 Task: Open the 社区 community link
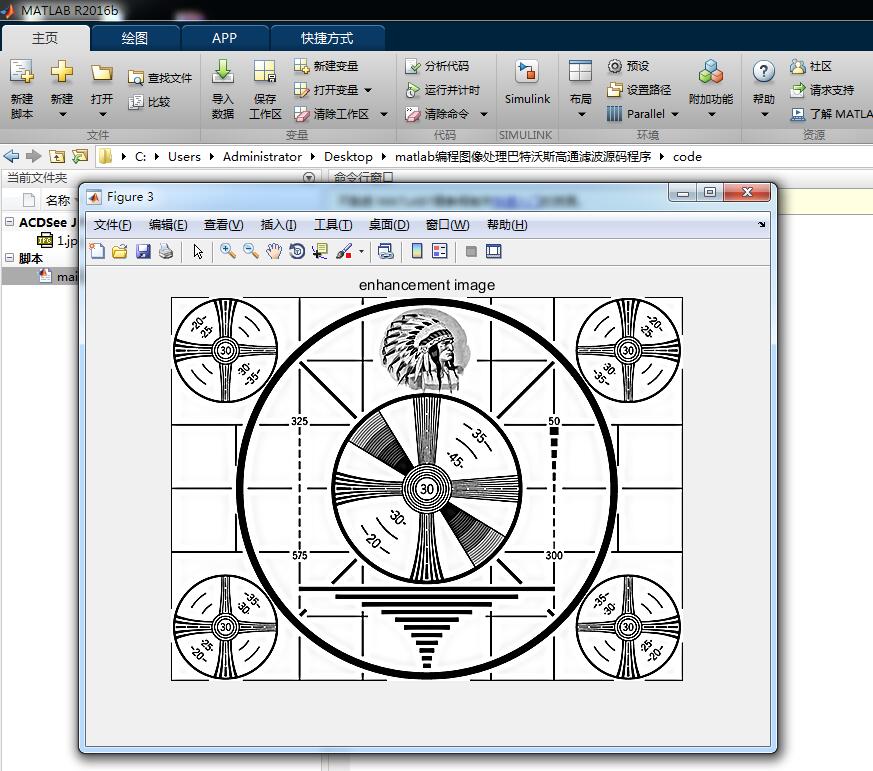[x=811, y=66]
